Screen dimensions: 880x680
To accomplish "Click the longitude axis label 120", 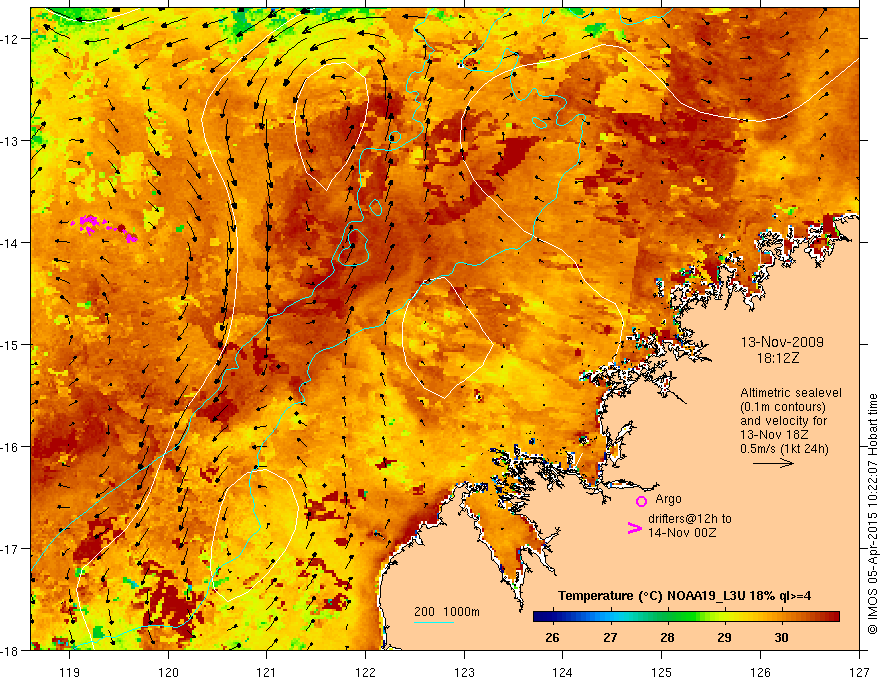I will click(168, 672).
